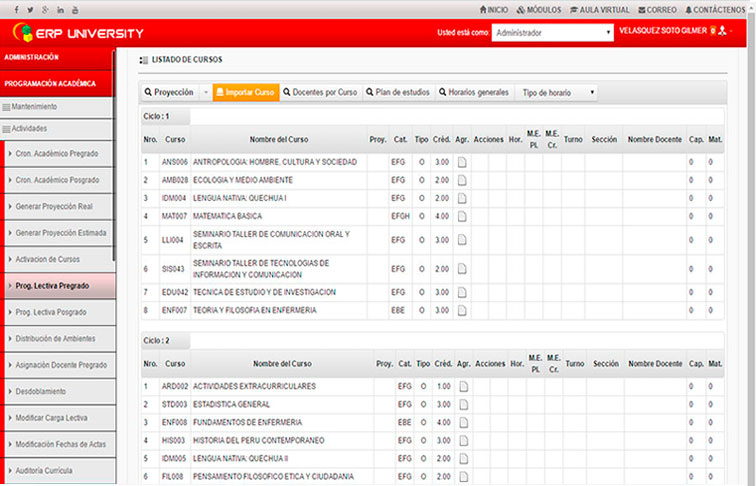756x486 pixels.
Task: Click the list icon beside LISTADO DE CURSOS
Action: [x=143, y=60]
